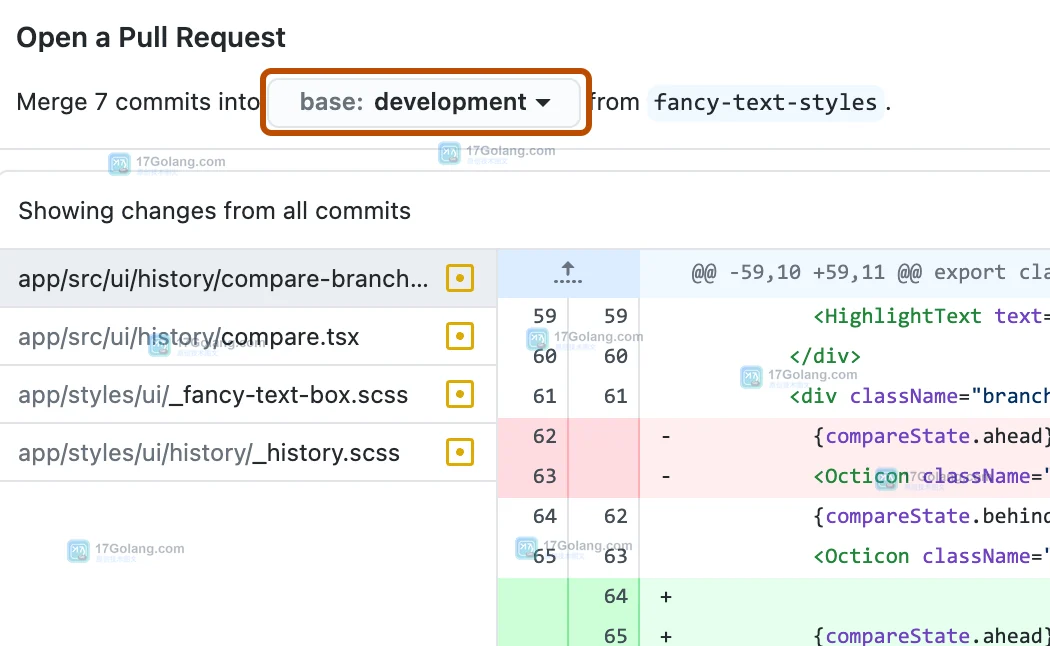1050x646 pixels.
Task: Click the fancy-text-styles branch label
Action: pos(765,103)
